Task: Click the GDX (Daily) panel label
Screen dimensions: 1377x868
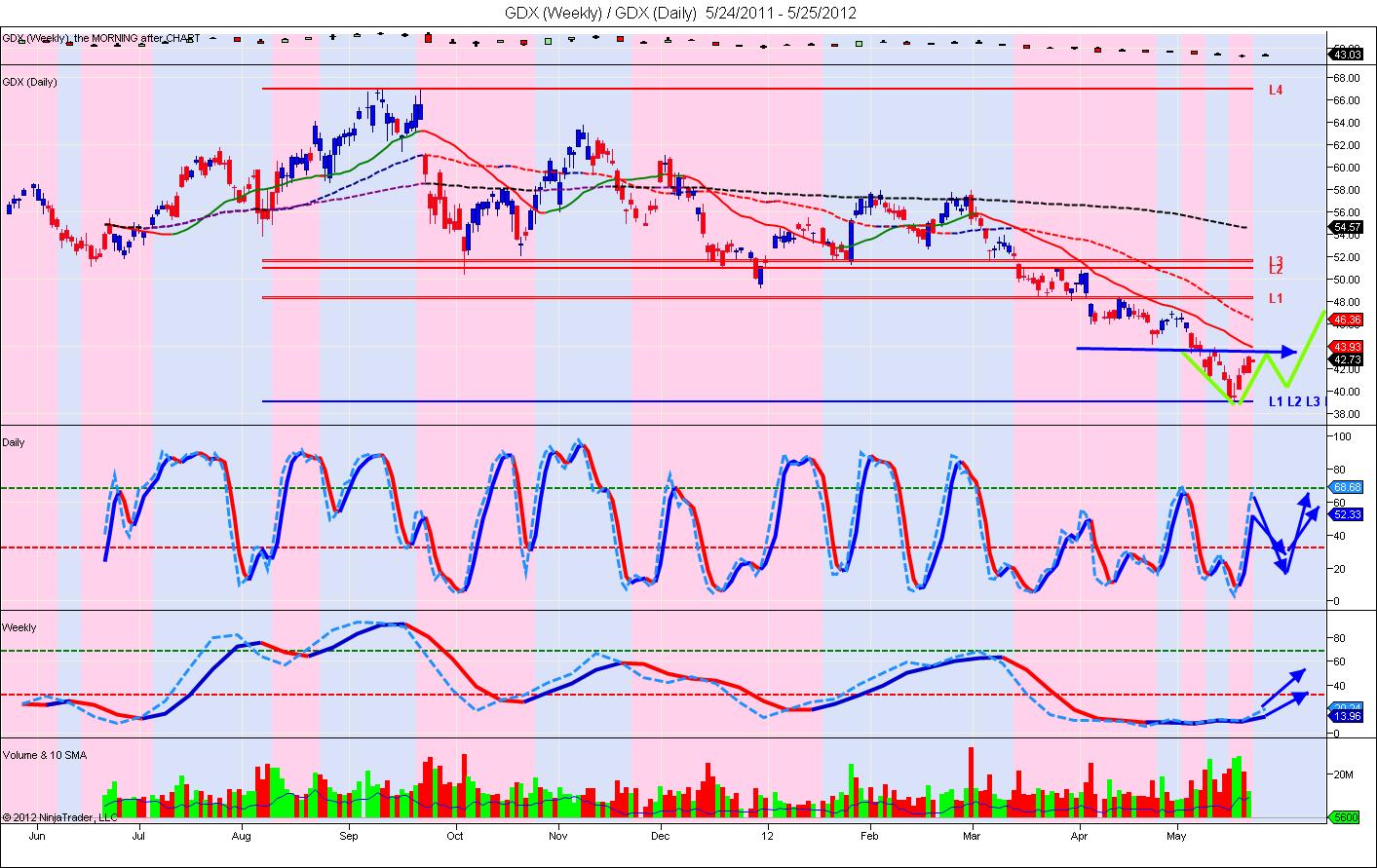Action: (x=30, y=82)
